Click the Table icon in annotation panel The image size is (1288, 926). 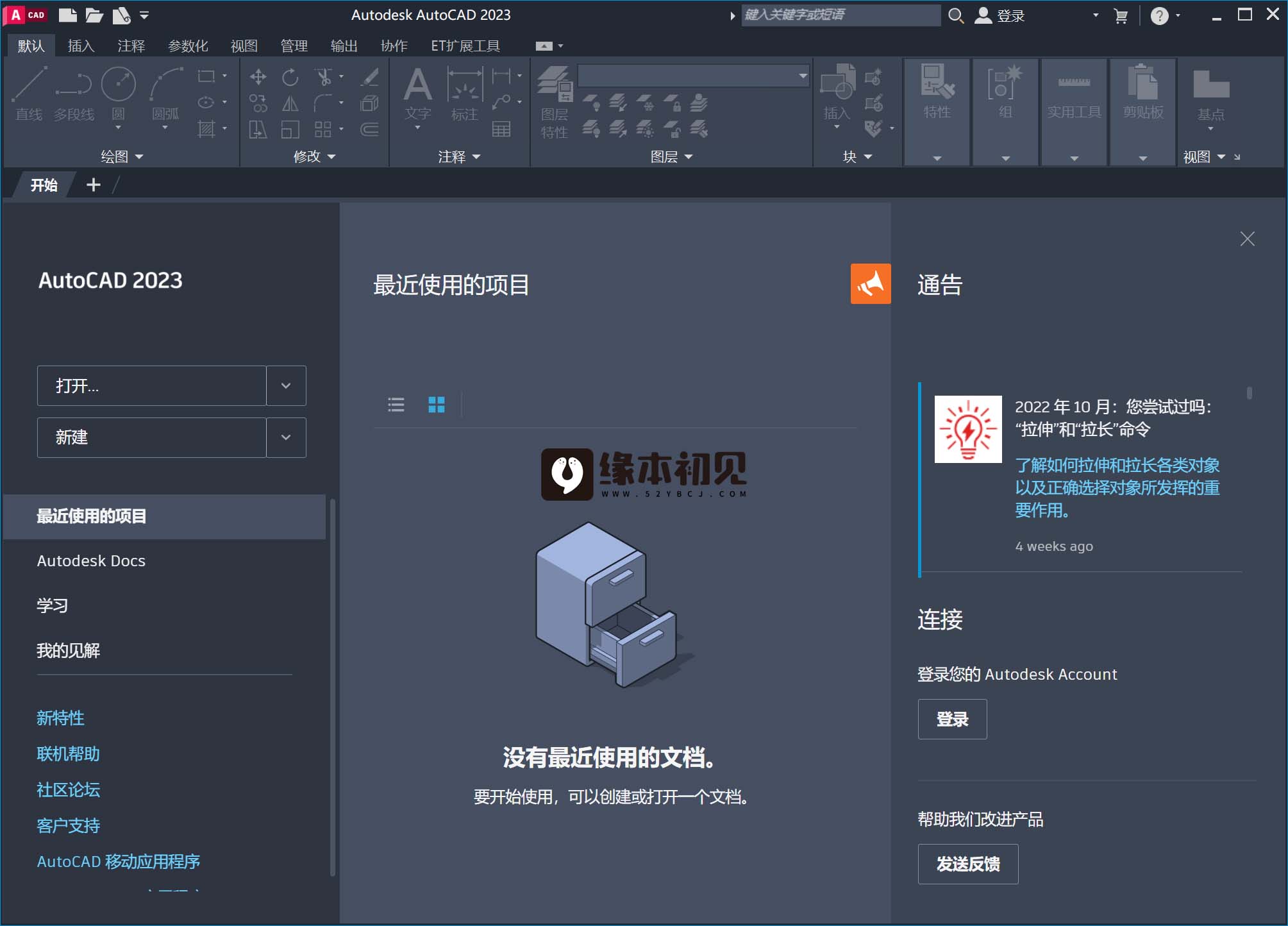click(x=501, y=130)
